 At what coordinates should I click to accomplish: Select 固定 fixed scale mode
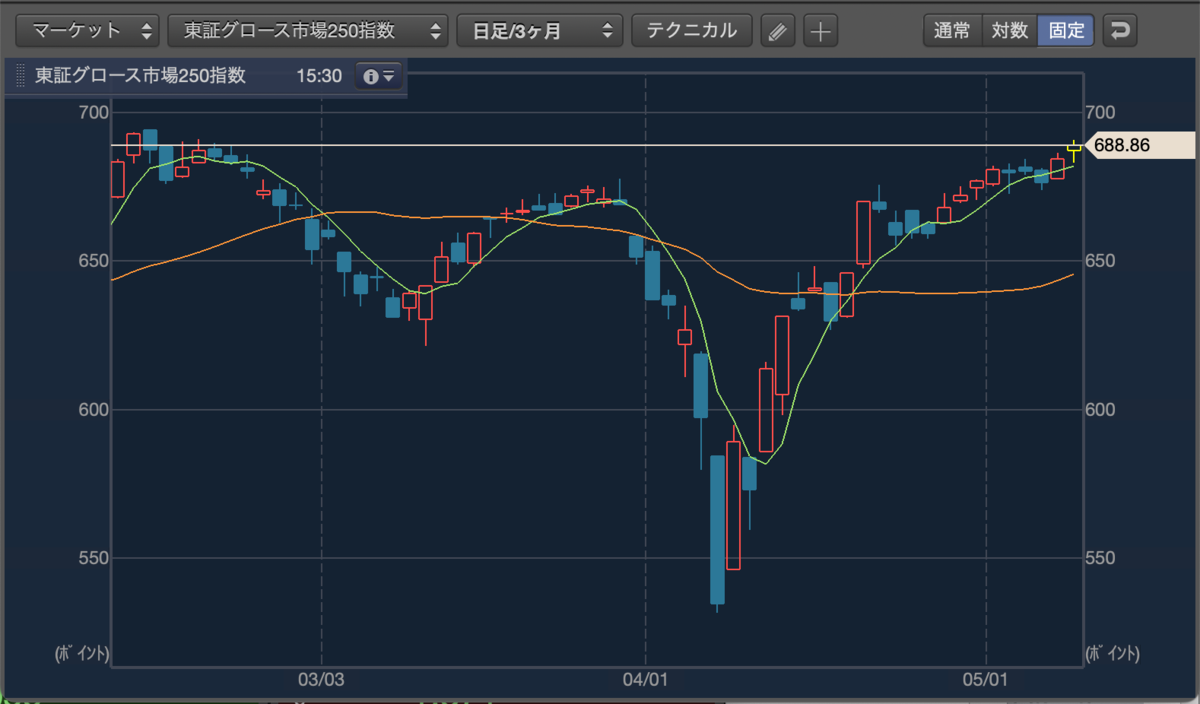coord(1067,31)
